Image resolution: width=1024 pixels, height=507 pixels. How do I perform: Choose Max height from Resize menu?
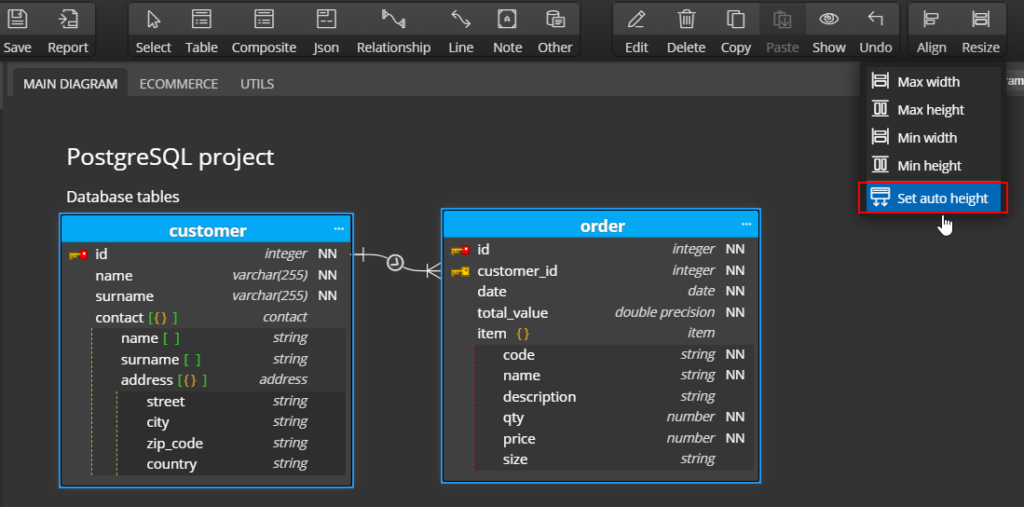(x=933, y=110)
